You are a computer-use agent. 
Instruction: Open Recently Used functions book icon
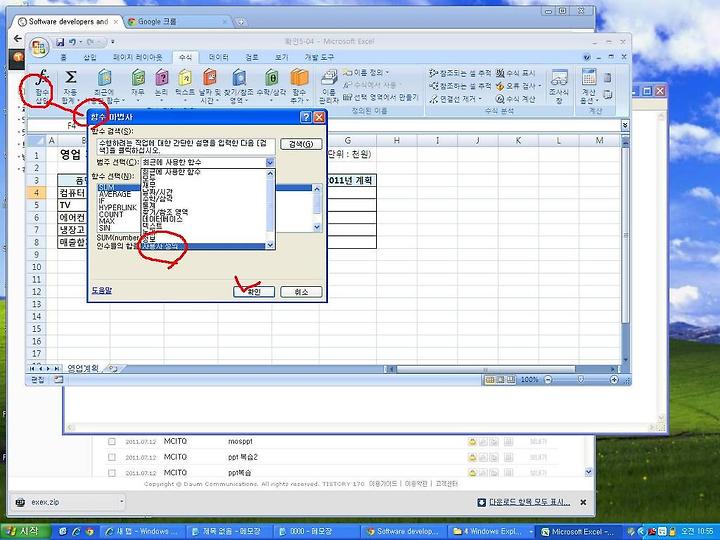coord(104,78)
